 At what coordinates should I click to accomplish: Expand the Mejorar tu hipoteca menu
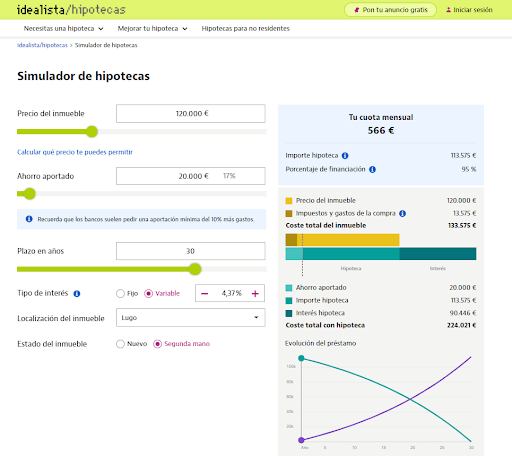tap(152, 29)
